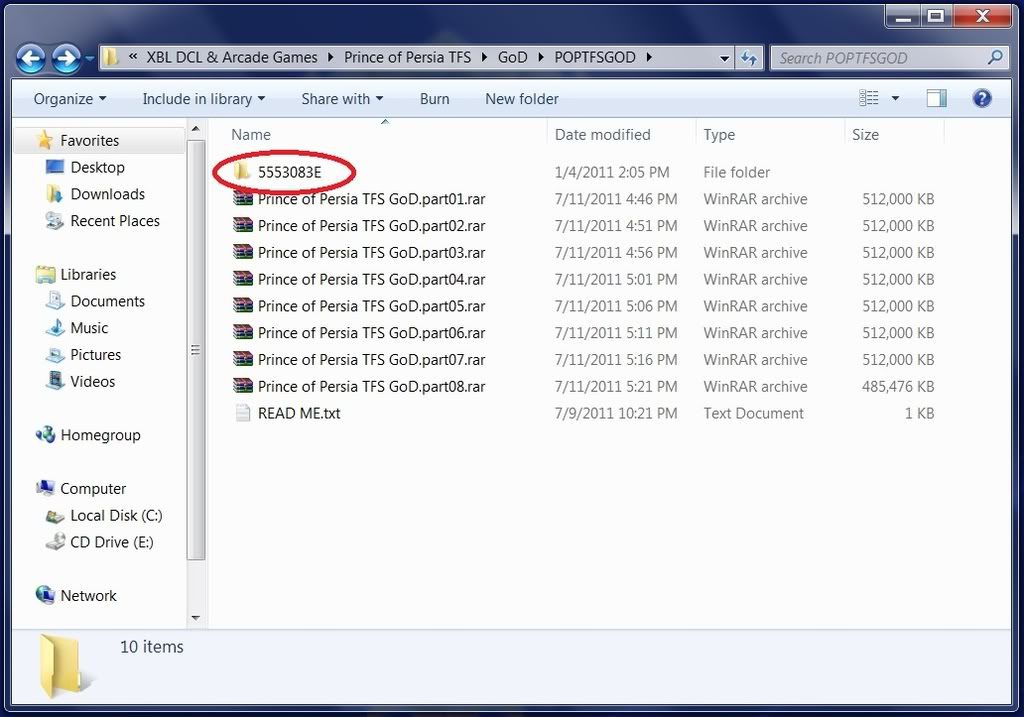This screenshot has width=1024, height=717.
Task: Click the file name Prince of Persia TFS GoD.part05.rar
Action: click(x=372, y=306)
